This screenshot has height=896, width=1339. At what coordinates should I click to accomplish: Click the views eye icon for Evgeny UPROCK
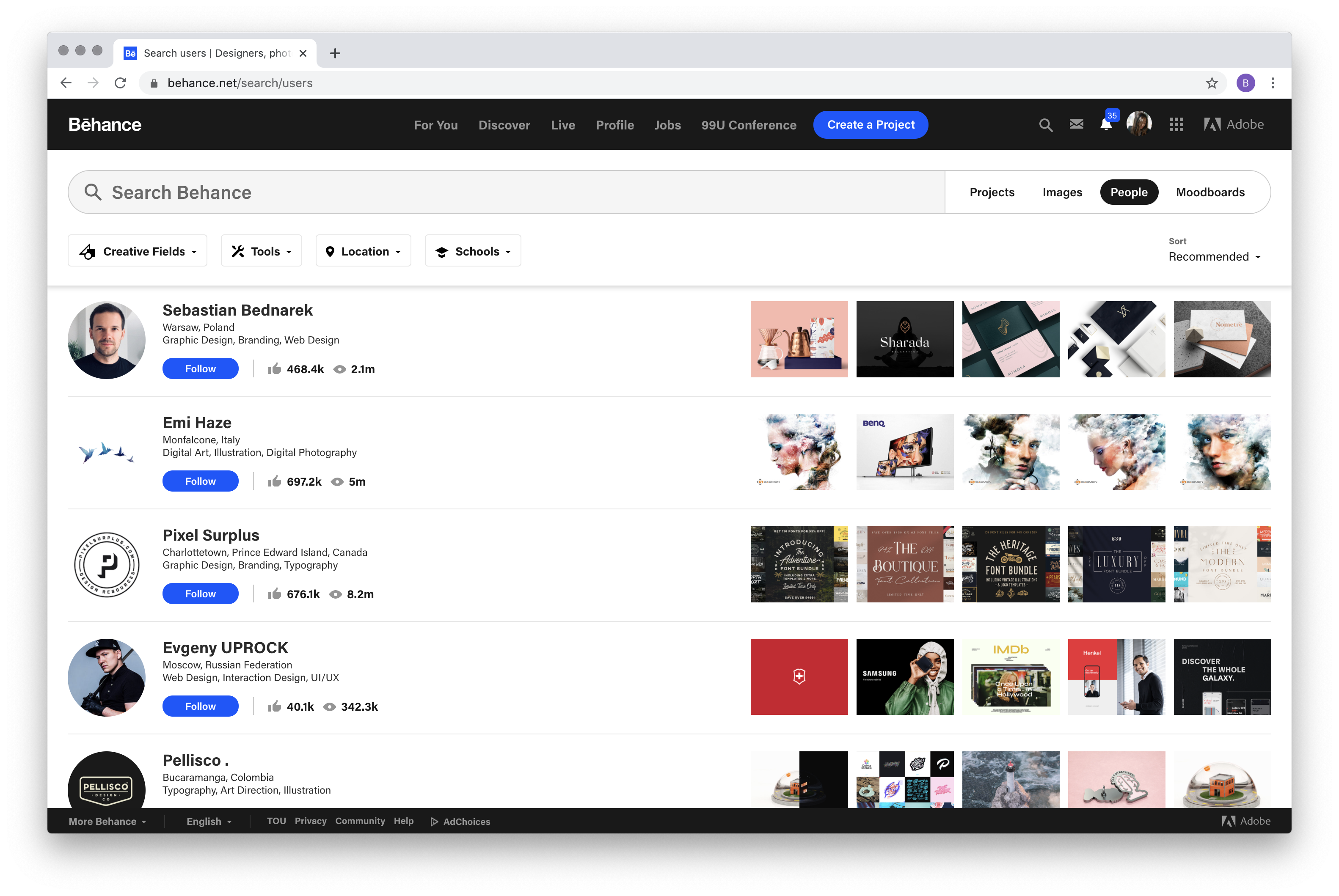click(330, 707)
